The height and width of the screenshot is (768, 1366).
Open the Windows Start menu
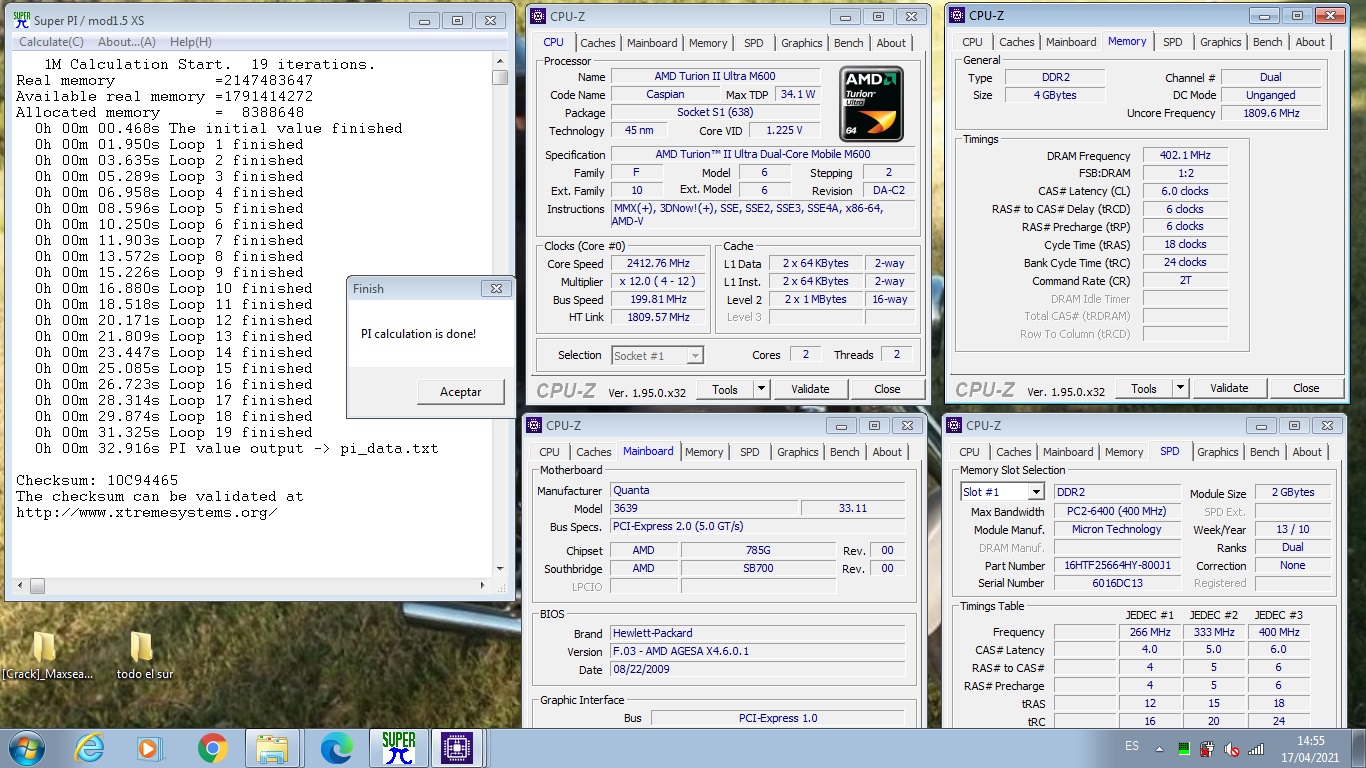click(x=25, y=747)
